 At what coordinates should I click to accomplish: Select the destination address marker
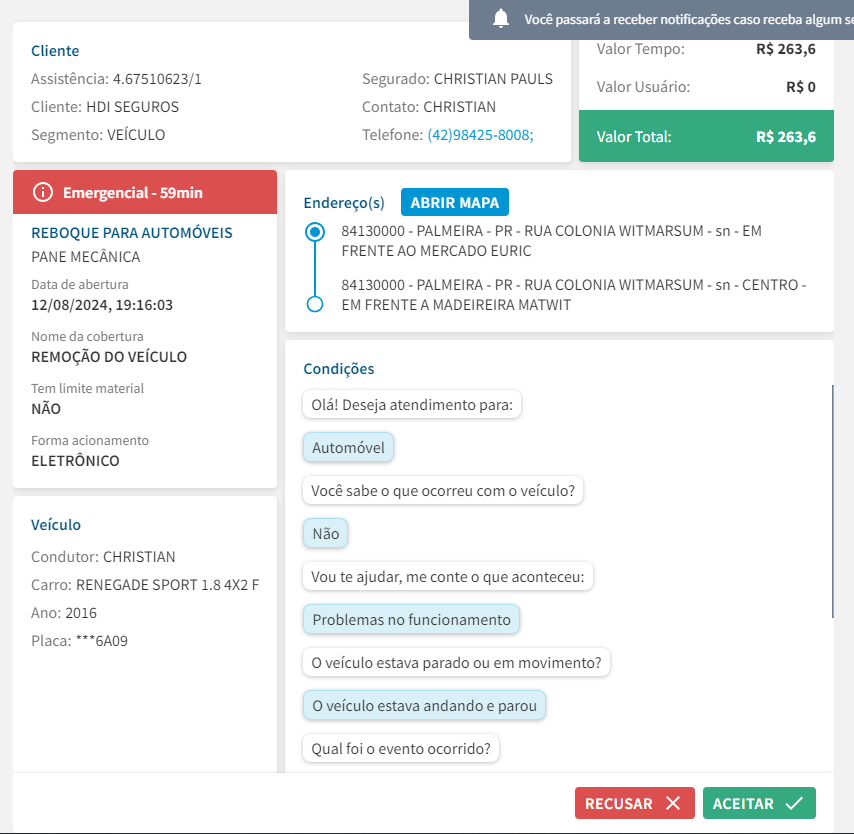(x=315, y=304)
